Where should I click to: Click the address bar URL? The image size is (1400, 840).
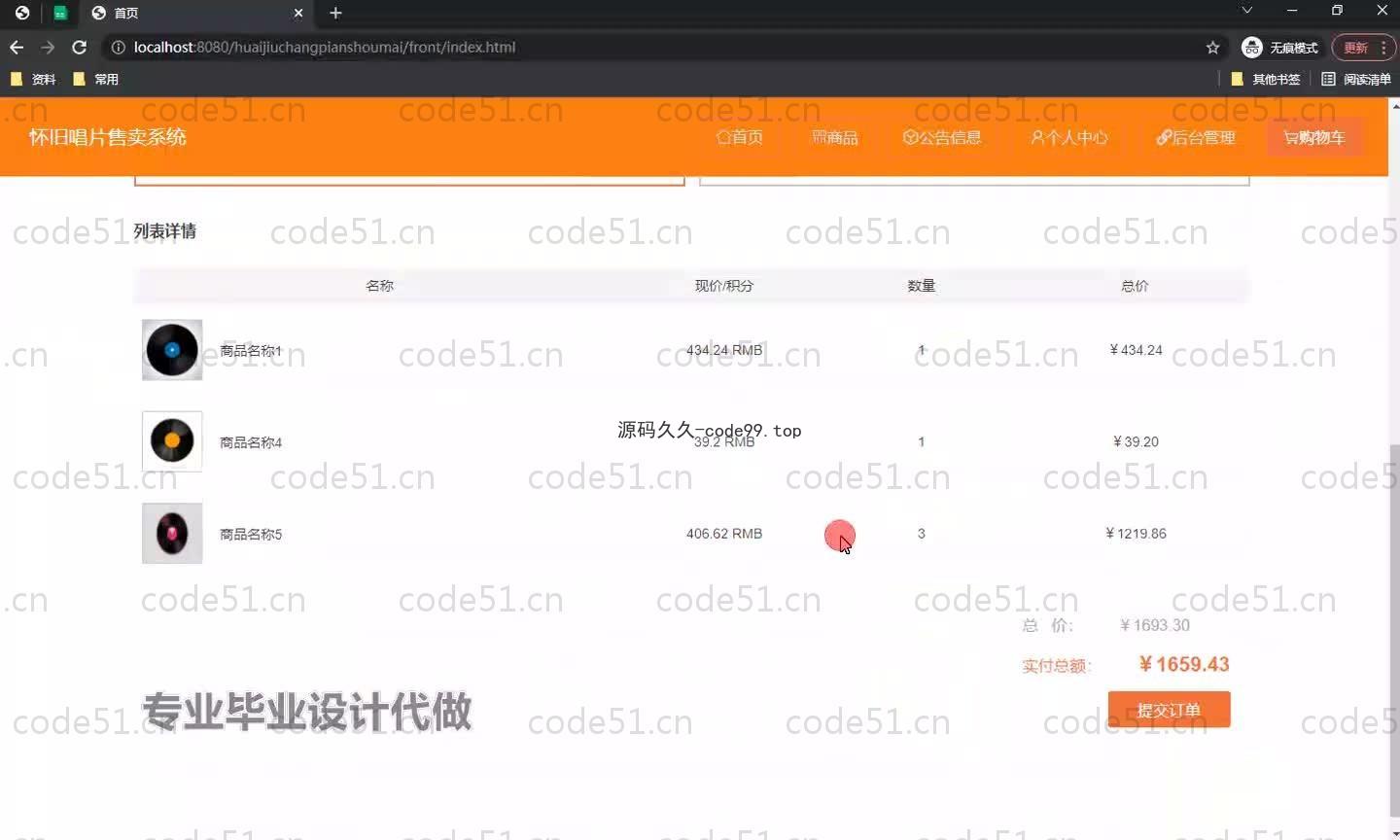pyautogui.click(x=324, y=47)
